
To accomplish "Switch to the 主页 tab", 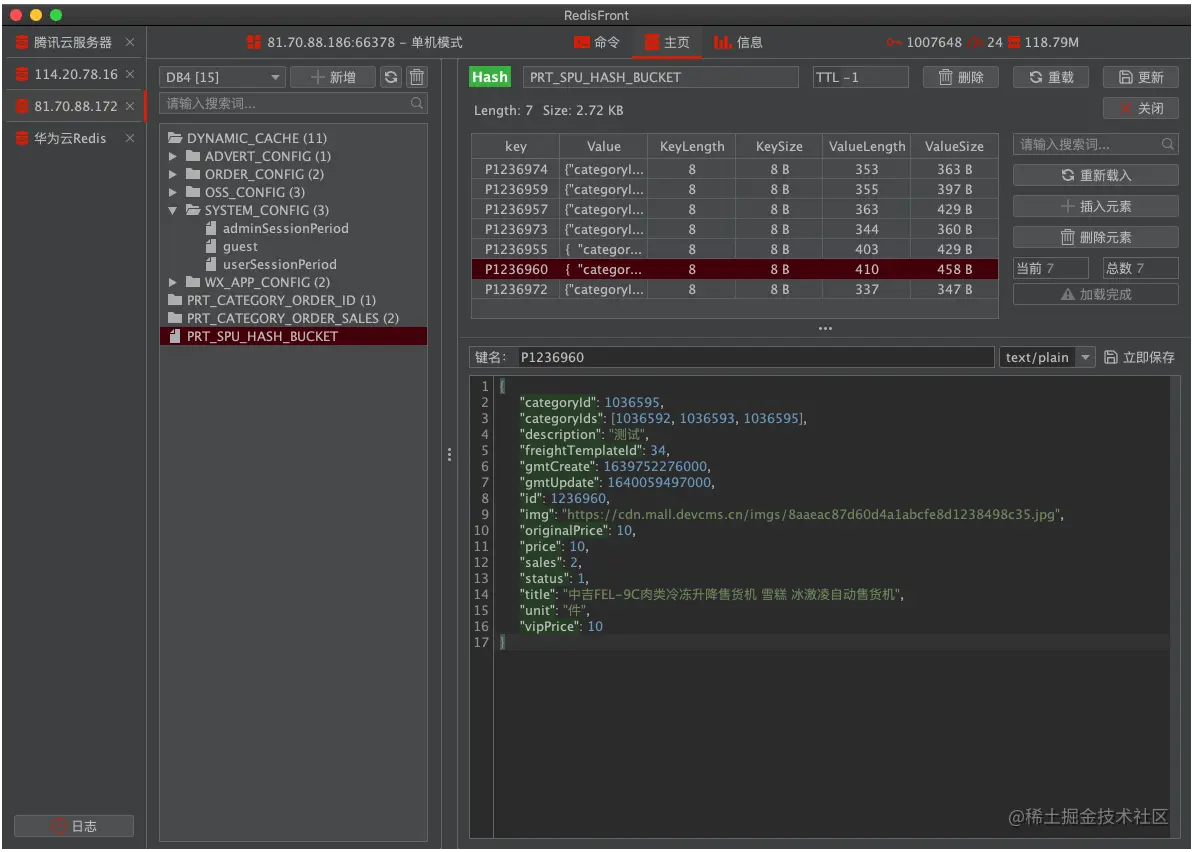I will (x=667, y=43).
